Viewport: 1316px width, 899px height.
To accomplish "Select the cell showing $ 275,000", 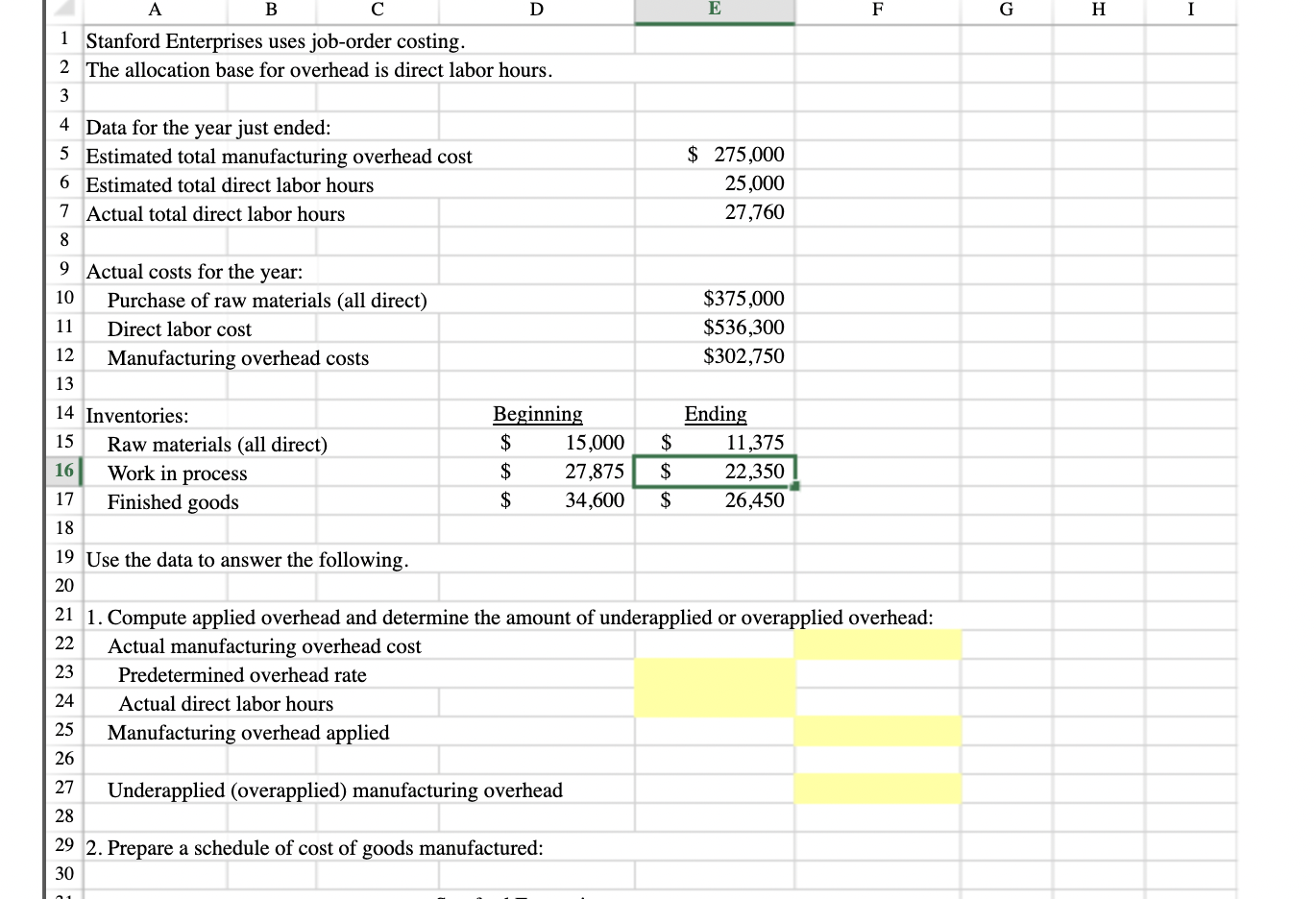I will point(714,154).
